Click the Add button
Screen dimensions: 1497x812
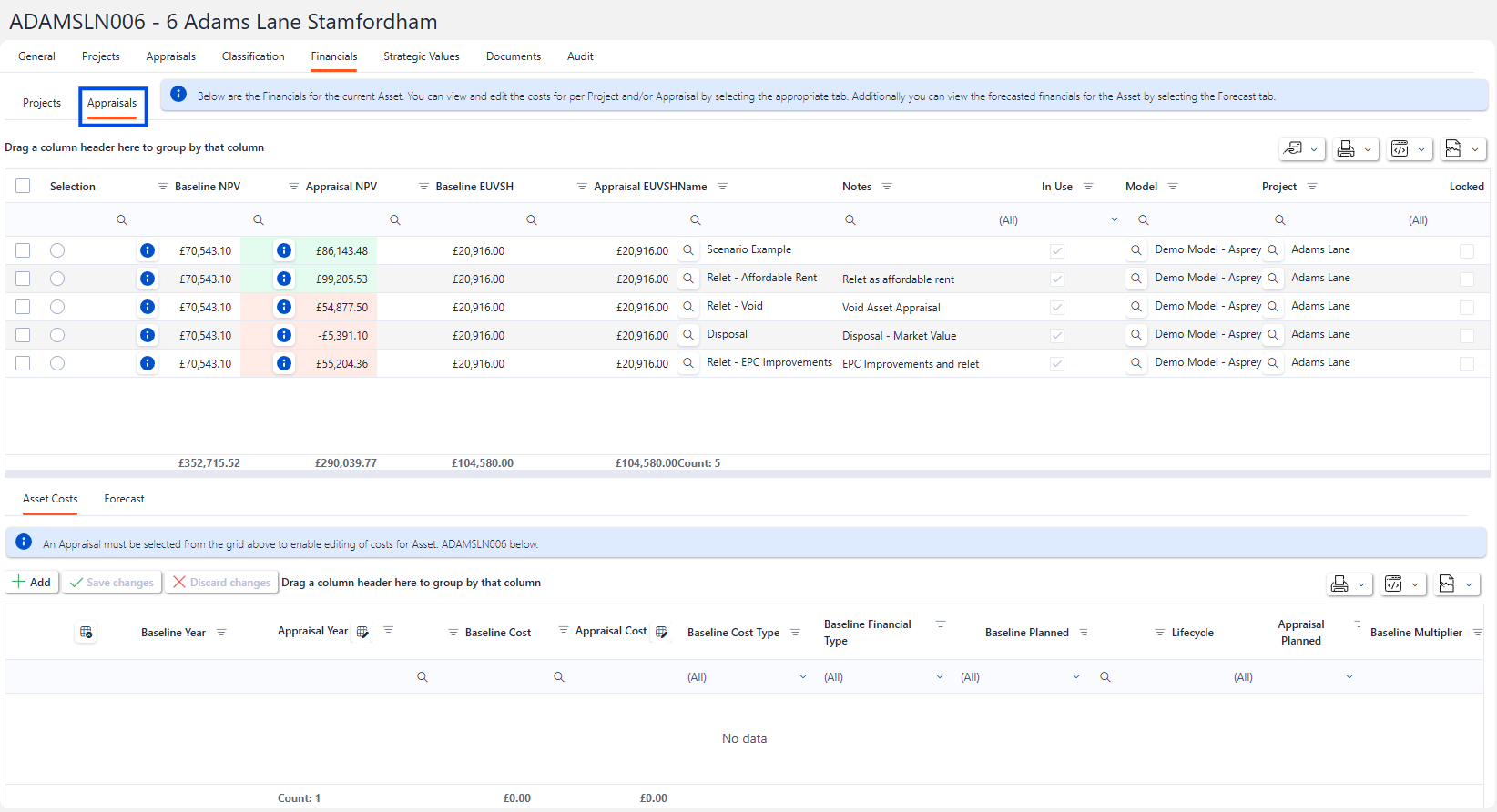pyautogui.click(x=32, y=583)
